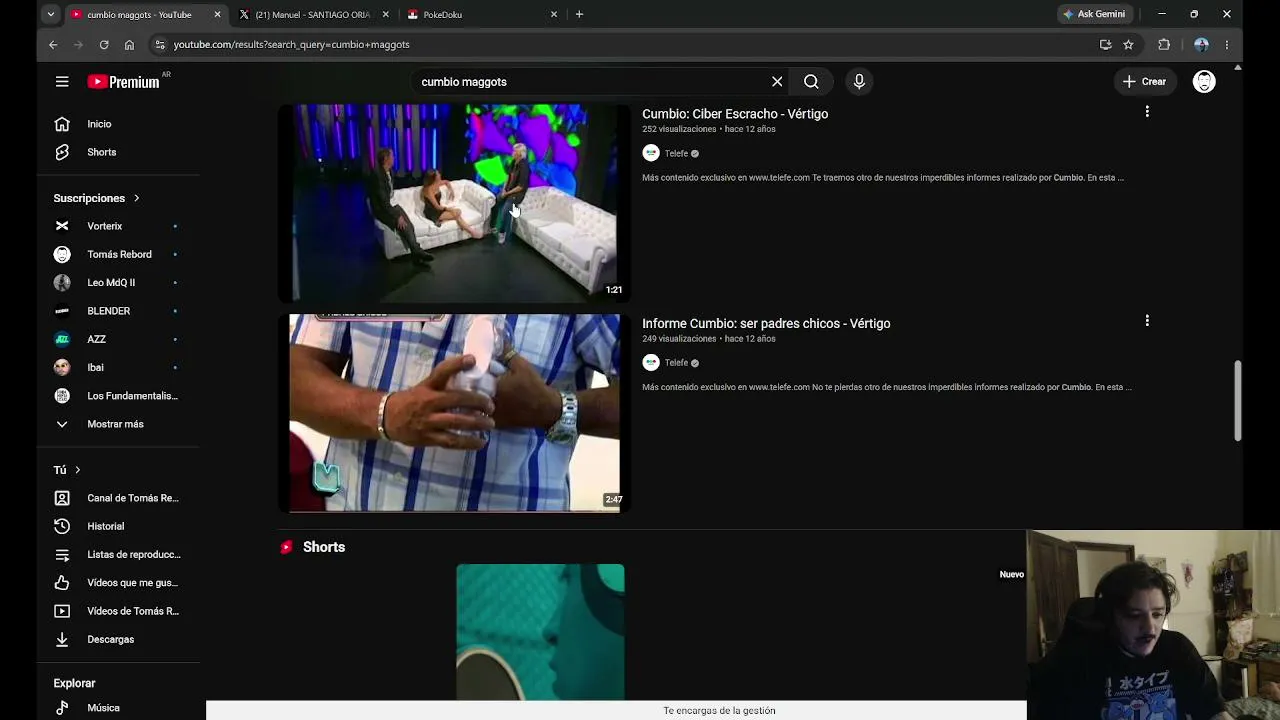1280x720 pixels.
Task: Open the browser home page
Action: (129, 45)
